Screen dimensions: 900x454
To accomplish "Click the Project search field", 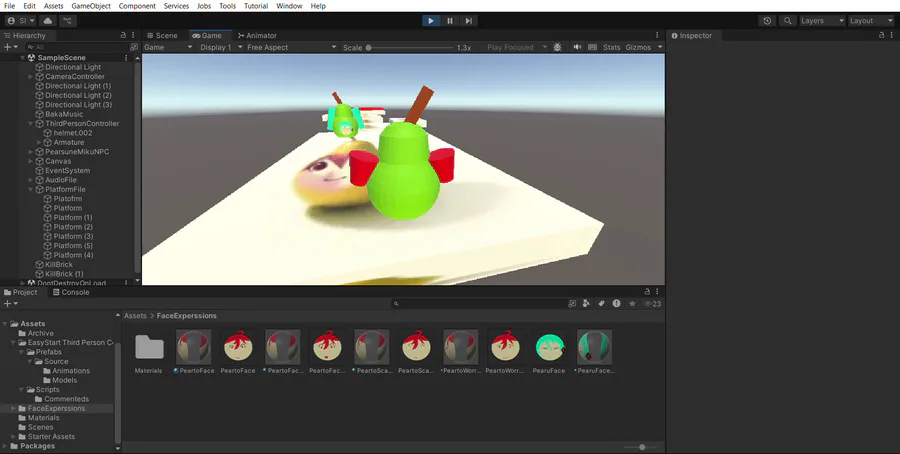I will [479, 304].
